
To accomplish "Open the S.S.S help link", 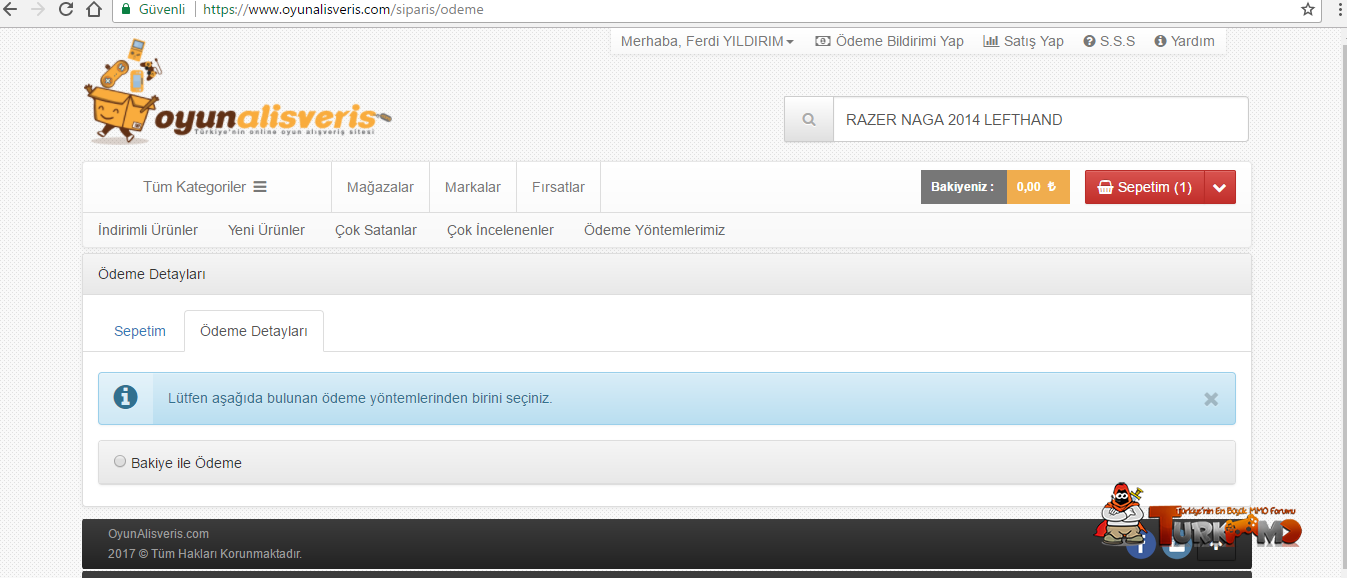I will point(1109,41).
